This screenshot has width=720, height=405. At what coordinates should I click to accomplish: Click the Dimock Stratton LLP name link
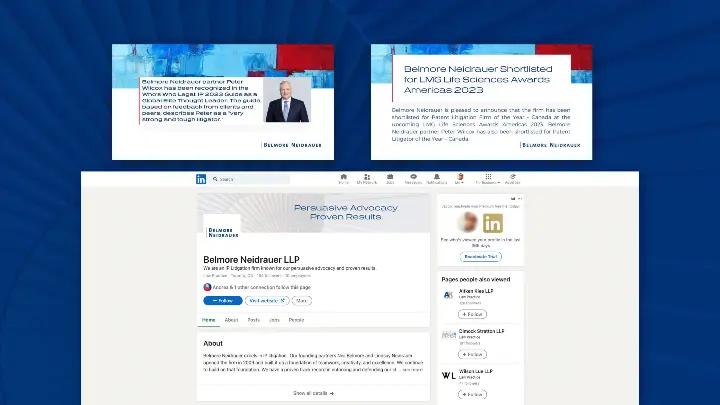pyautogui.click(x=481, y=331)
